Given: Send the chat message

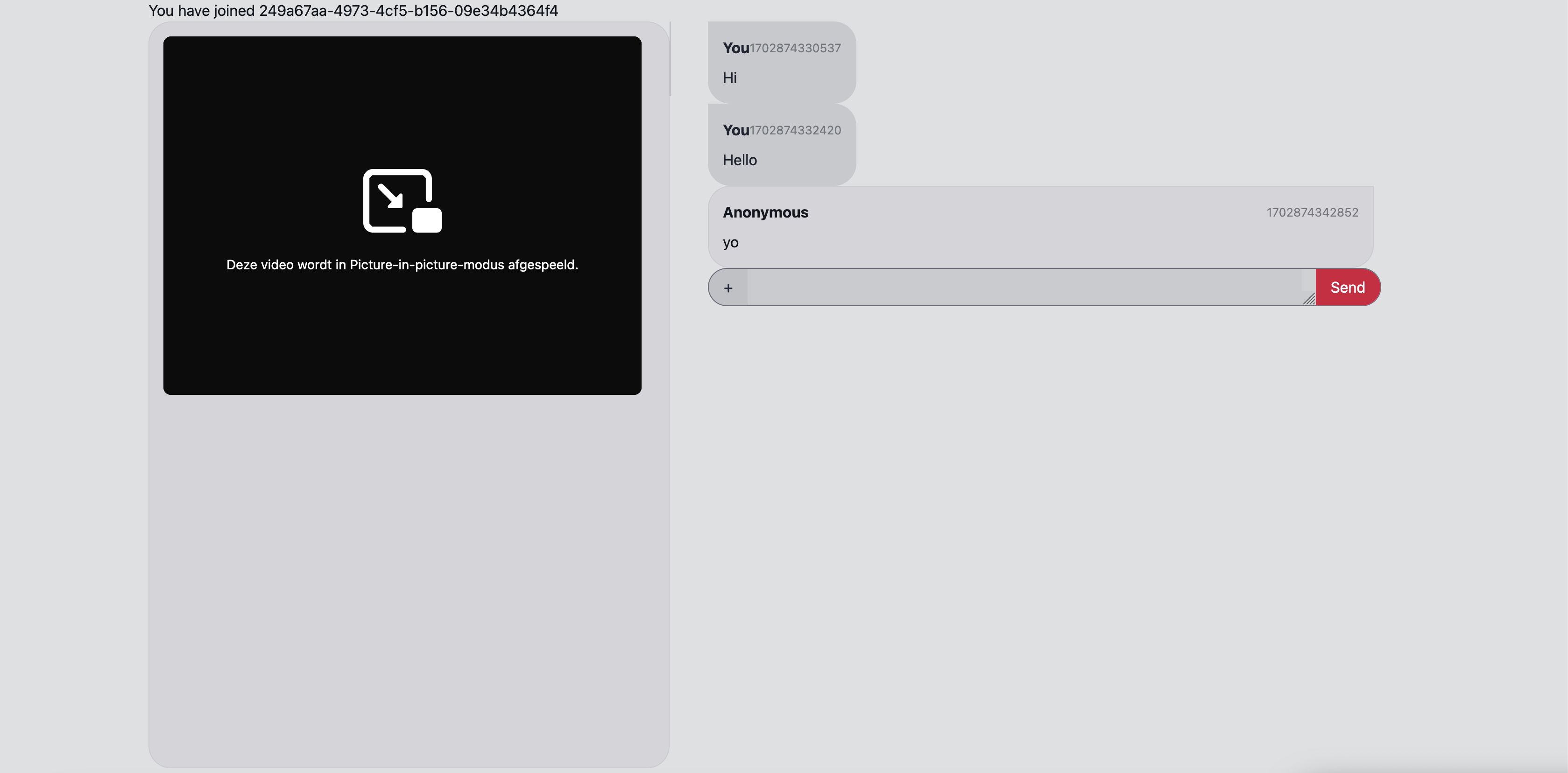Looking at the screenshot, I should 1347,287.
